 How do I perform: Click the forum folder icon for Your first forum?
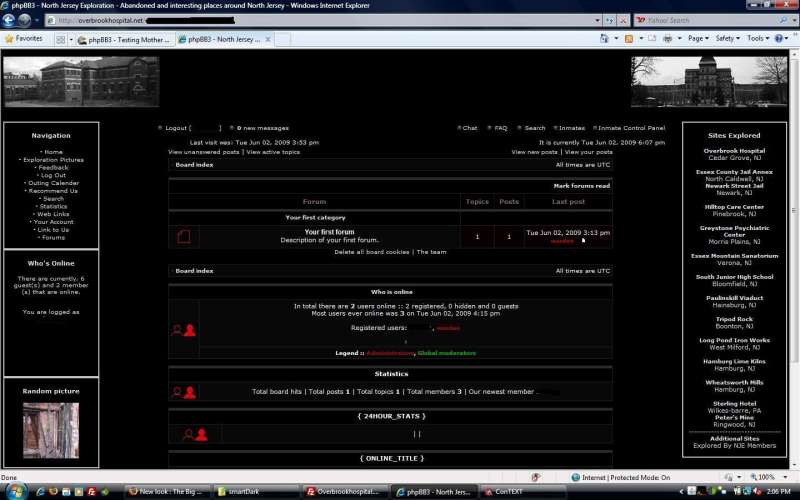(183, 237)
